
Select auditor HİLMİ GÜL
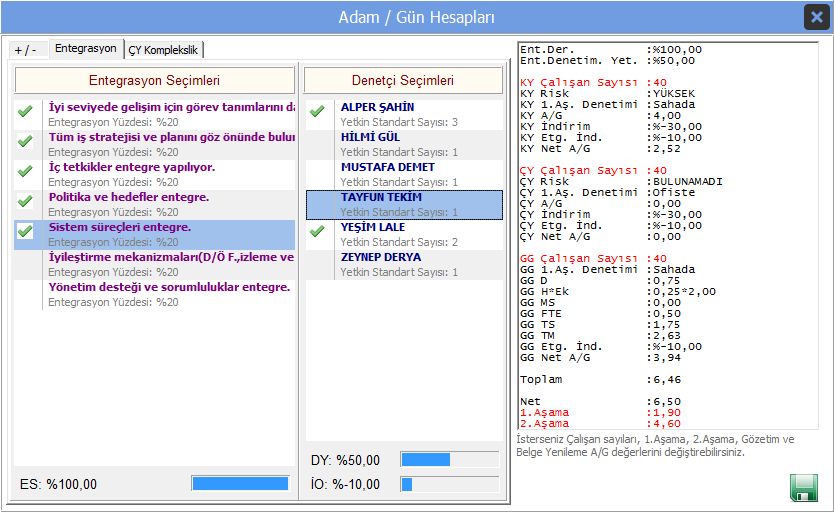pyautogui.click(x=404, y=145)
